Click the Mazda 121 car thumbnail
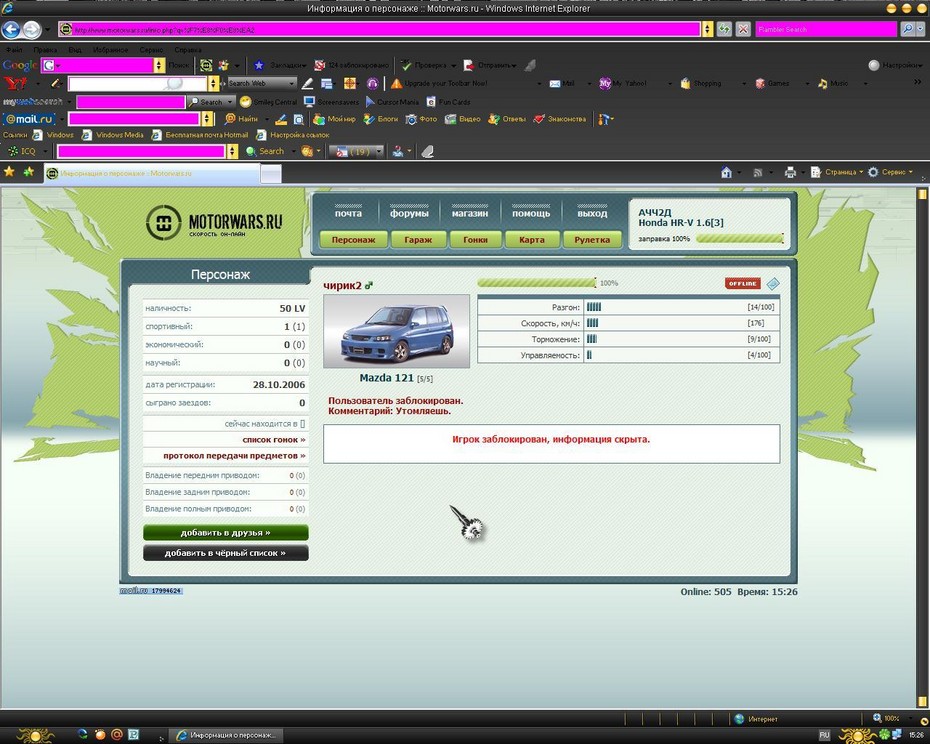The width and height of the screenshot is (930, 744). 396,331
